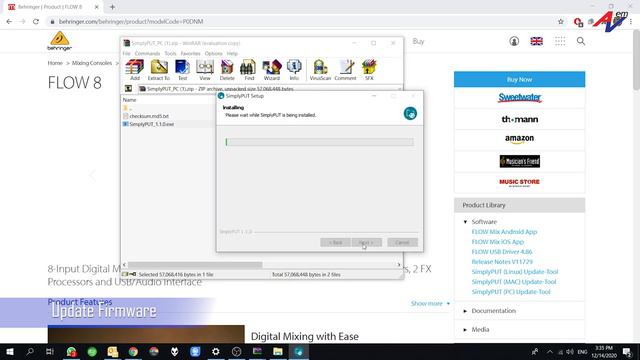Screen dimensions: 640x360
Task: Open the taskbar search icon
Action: click(30, 351)
